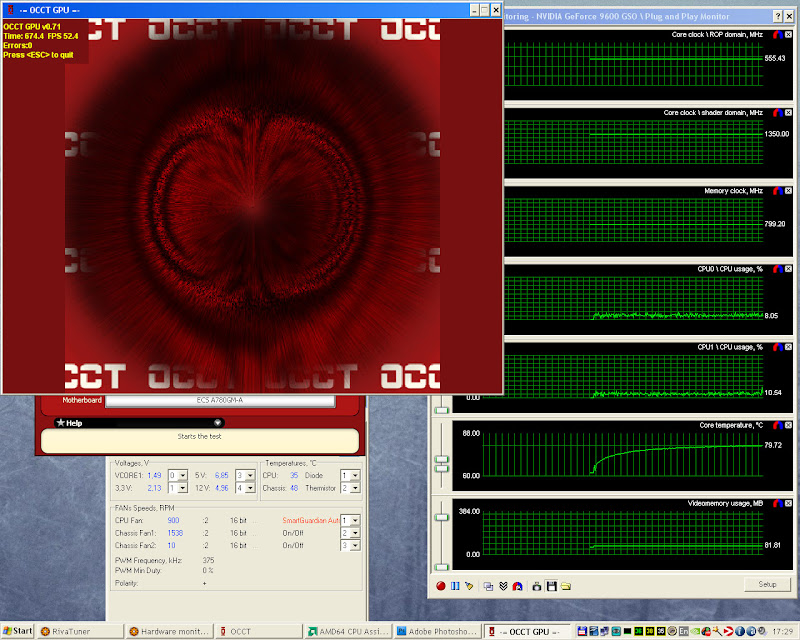Click the screenshot camera icon in monitoring toolbar

click(537, 586)
